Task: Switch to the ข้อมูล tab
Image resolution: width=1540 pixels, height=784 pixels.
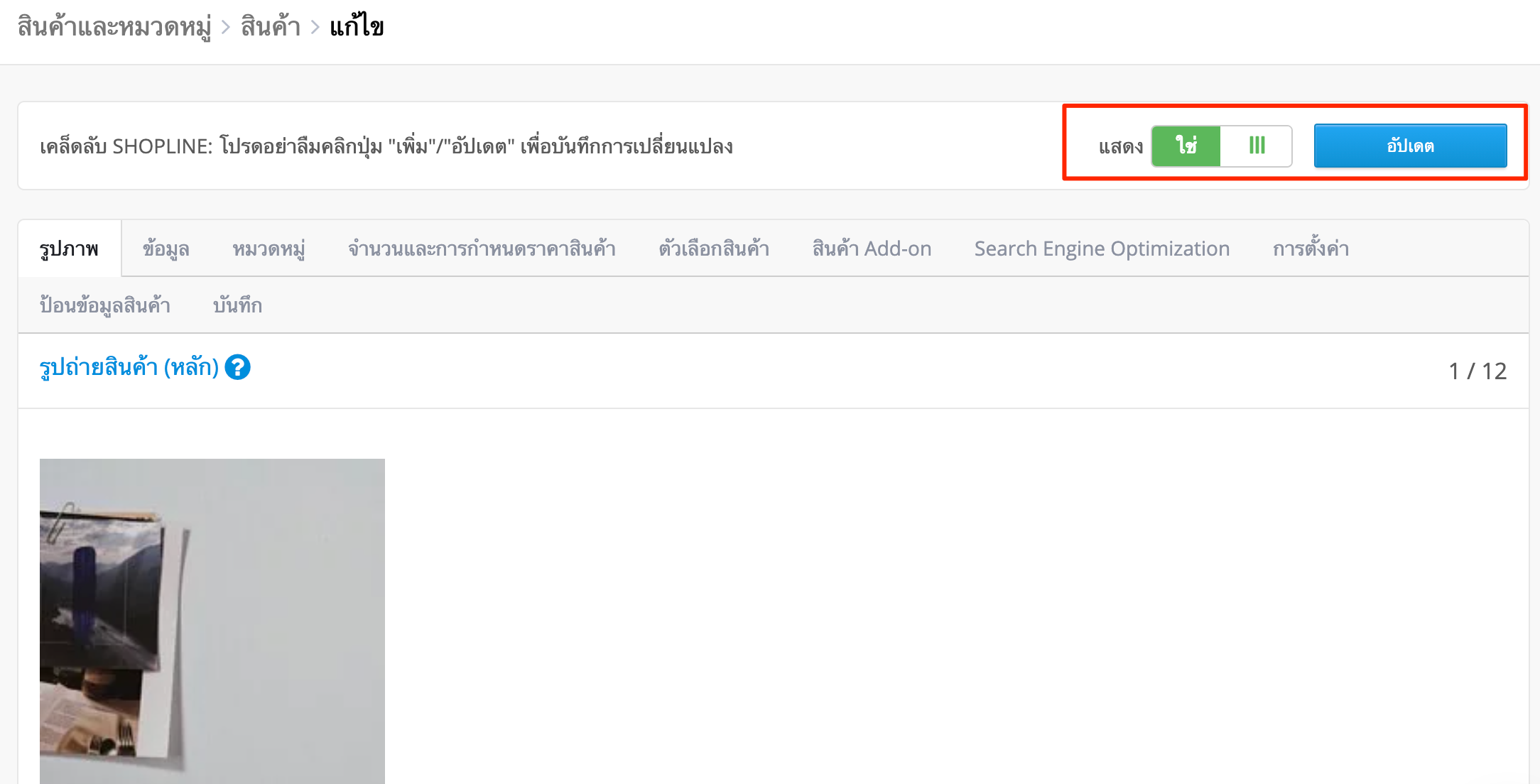Action: tap(166, 249)
